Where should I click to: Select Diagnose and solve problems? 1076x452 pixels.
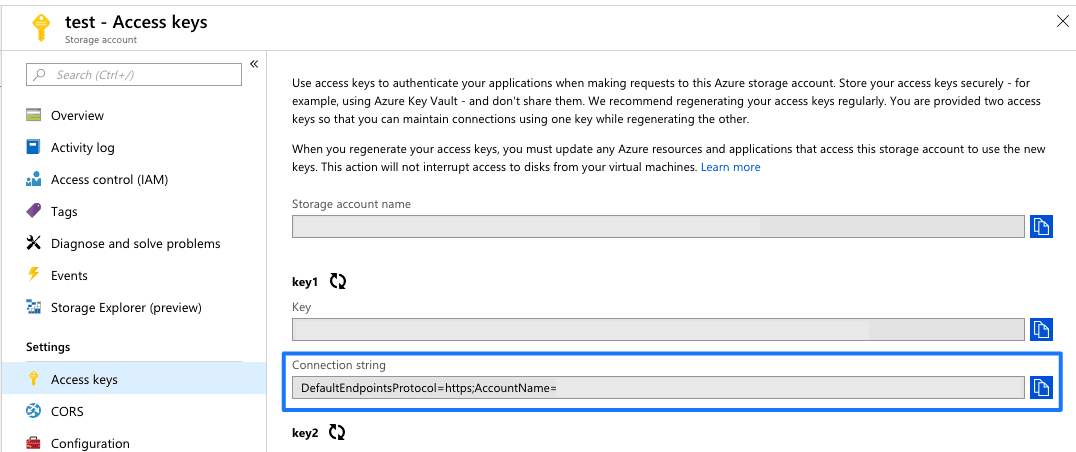point(135,244)
